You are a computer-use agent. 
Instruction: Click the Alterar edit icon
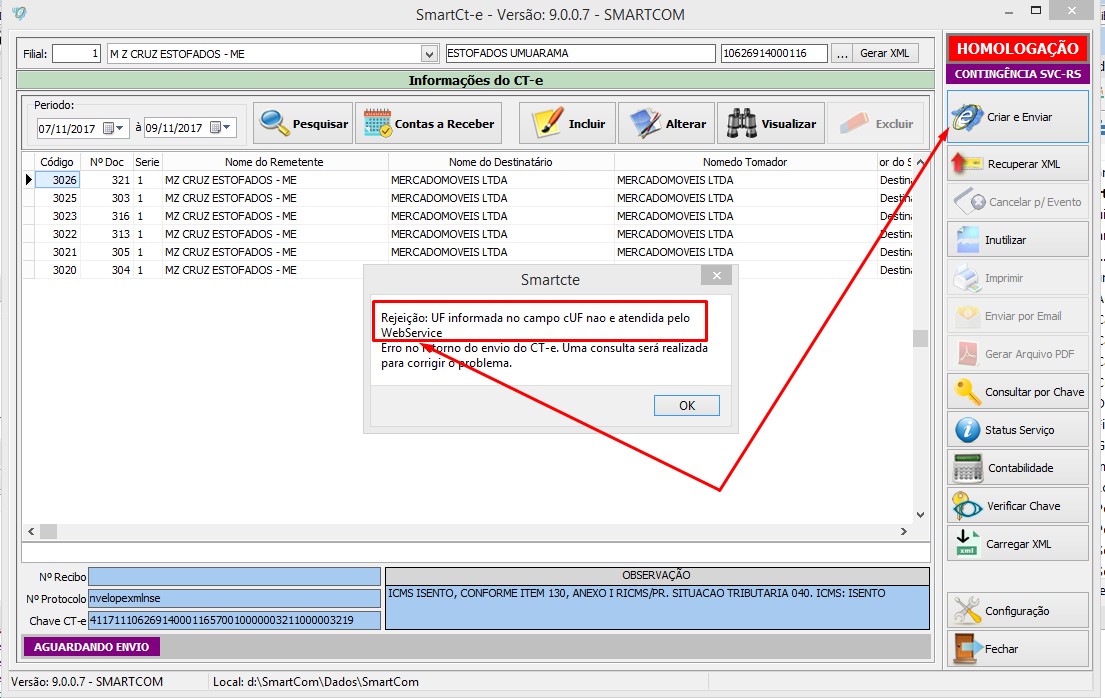coord(644,123)
